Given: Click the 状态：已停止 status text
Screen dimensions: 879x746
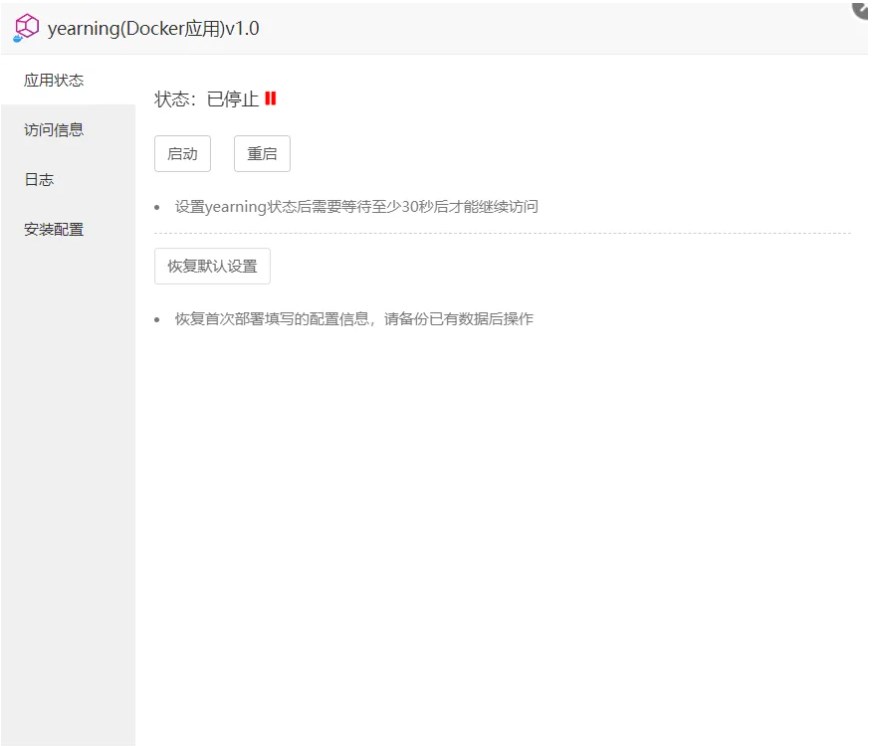Looking at the screenshot, I should tap(206, 100).
